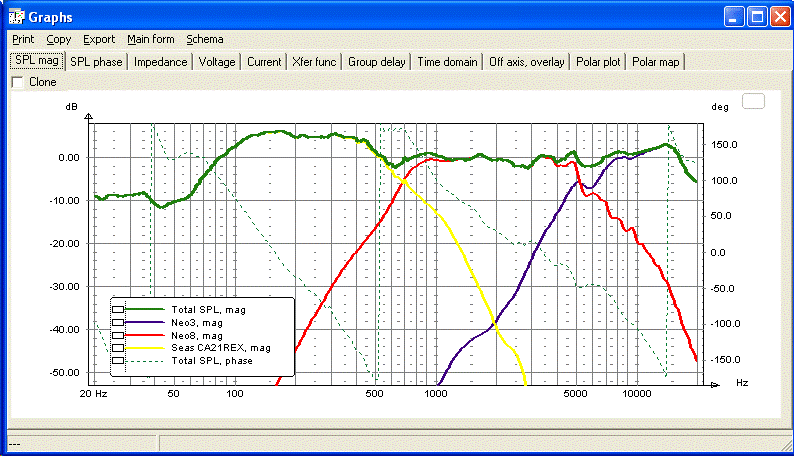Click the 'Neo8, mag' legend label

[196, 336]
